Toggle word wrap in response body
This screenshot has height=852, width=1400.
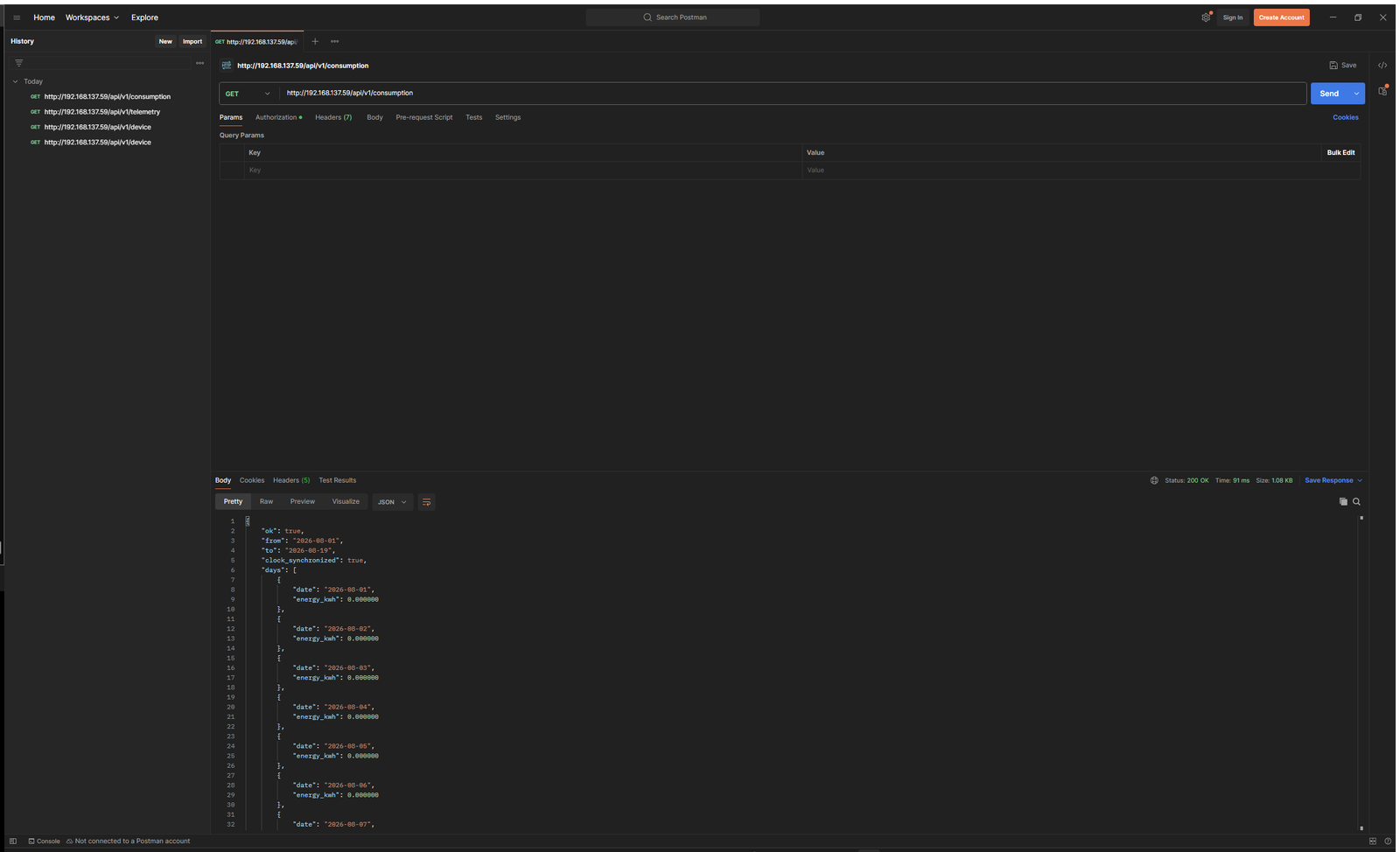[426, 502]
